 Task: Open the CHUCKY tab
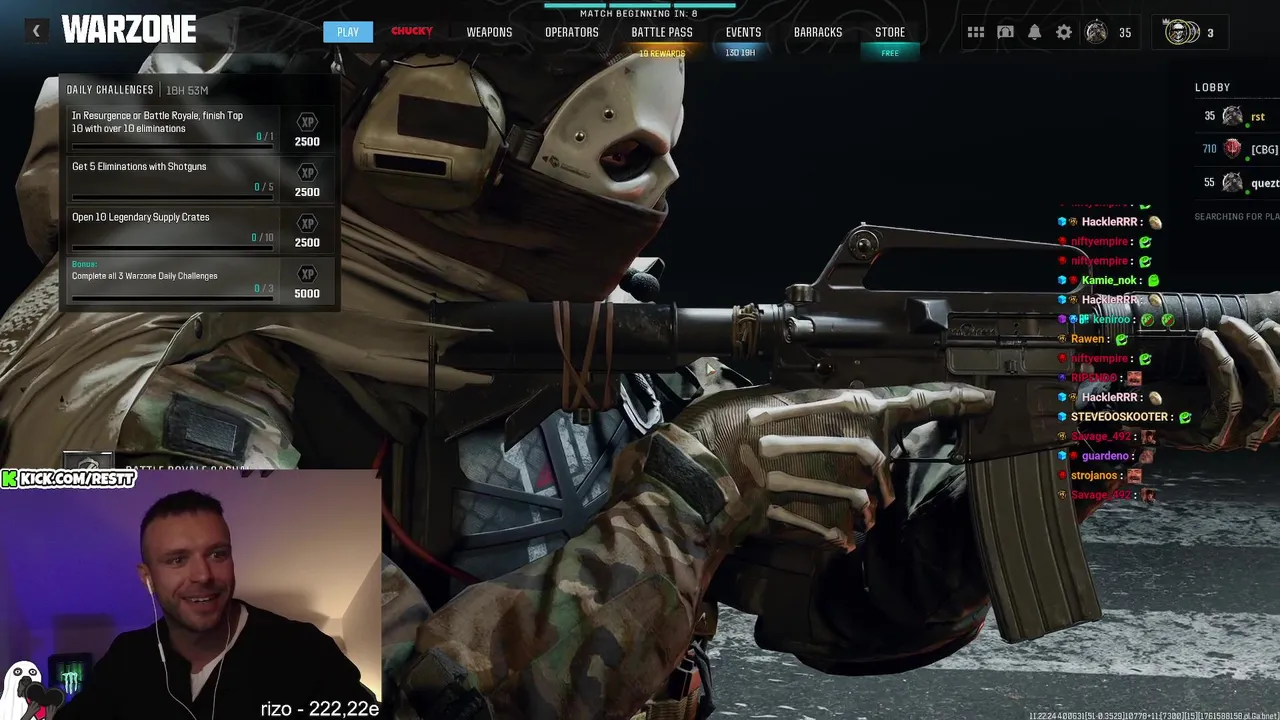coord(412,32)
